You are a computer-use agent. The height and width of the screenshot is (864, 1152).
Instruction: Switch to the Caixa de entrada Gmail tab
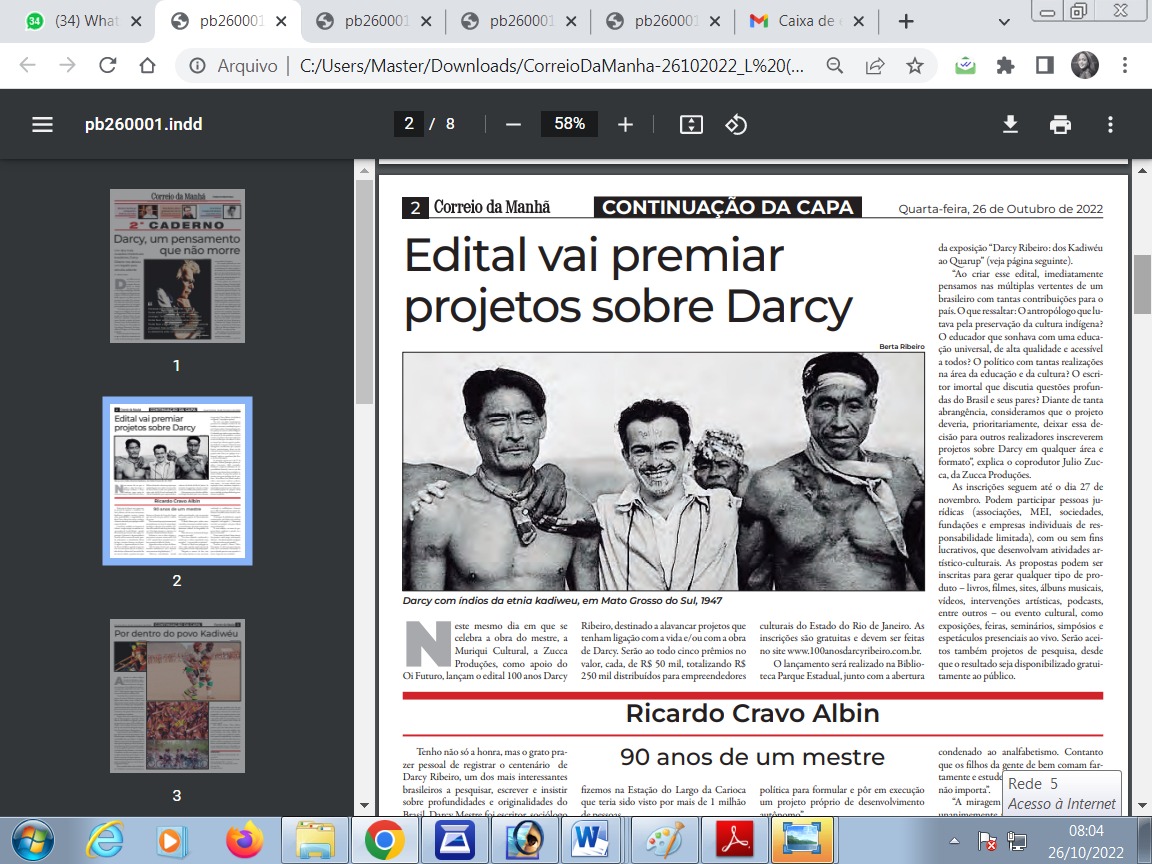coord(806,21)
